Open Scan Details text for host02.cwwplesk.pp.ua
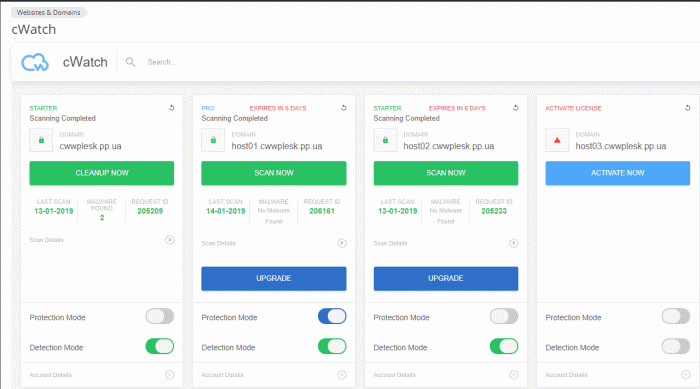The width and height of the screenshot is (700, 389). coord(390,243)
